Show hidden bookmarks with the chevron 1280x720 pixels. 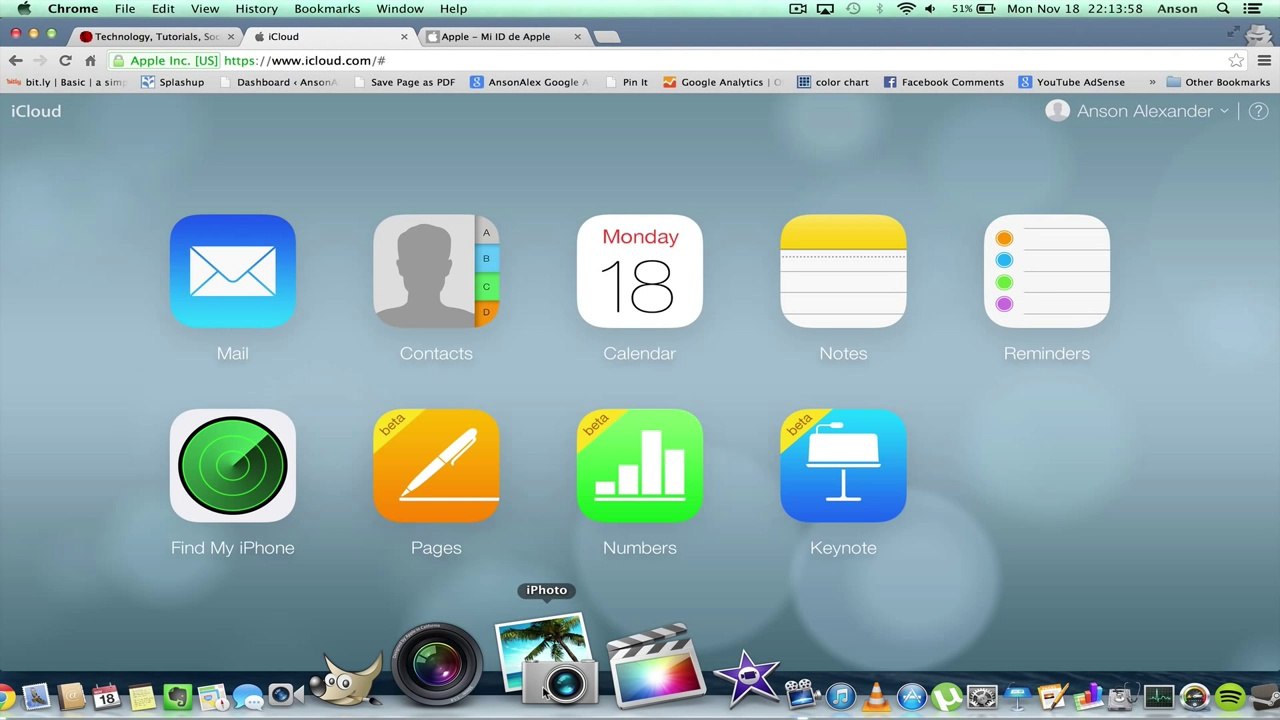click(x=1152, y=82)
